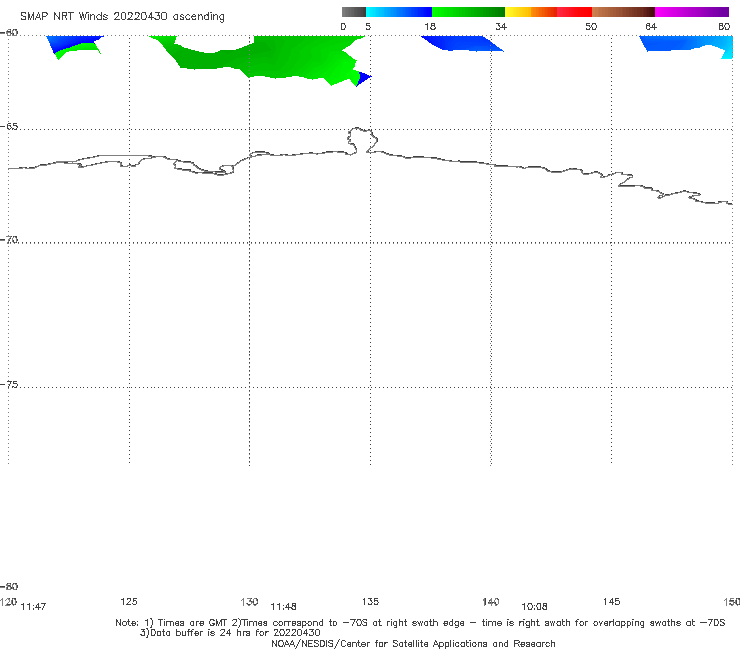Image resolution: width=740 pixels, height=650 pixels.
Task: Click the blue wind patch near longitude 138
Action: pyautogui.click(x=462, y=43)
